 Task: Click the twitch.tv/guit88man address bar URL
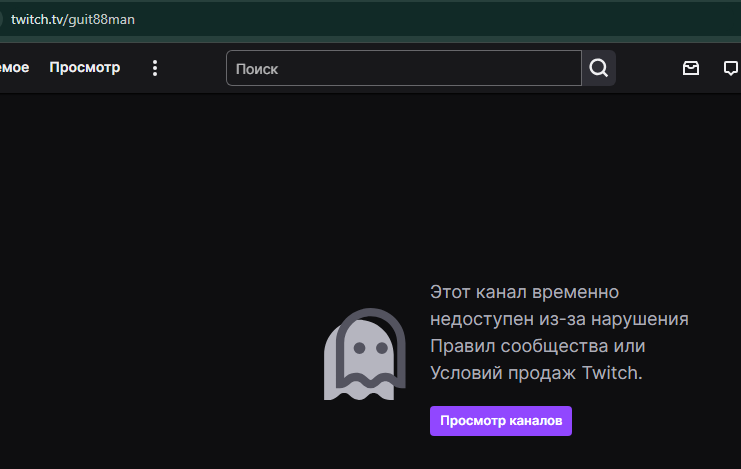coord(73,19)
